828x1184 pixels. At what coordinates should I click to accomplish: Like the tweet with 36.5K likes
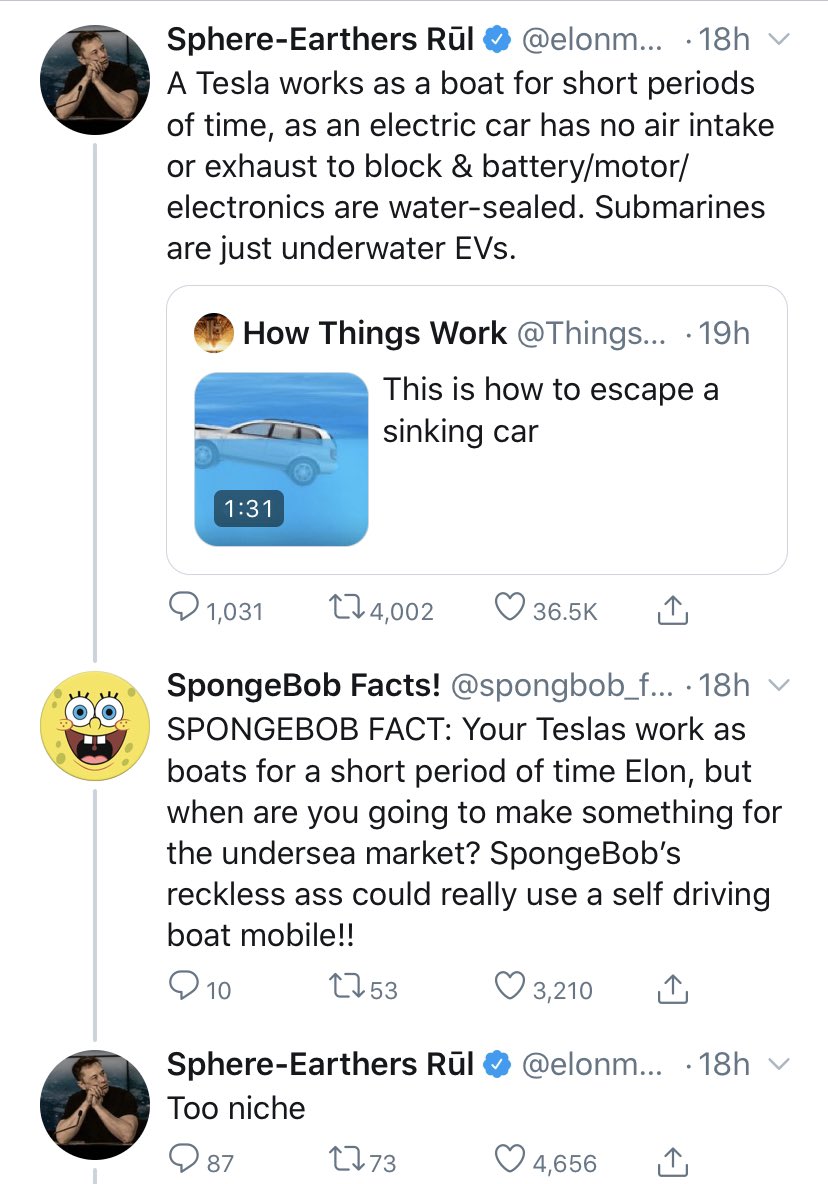tap(511, 609)
